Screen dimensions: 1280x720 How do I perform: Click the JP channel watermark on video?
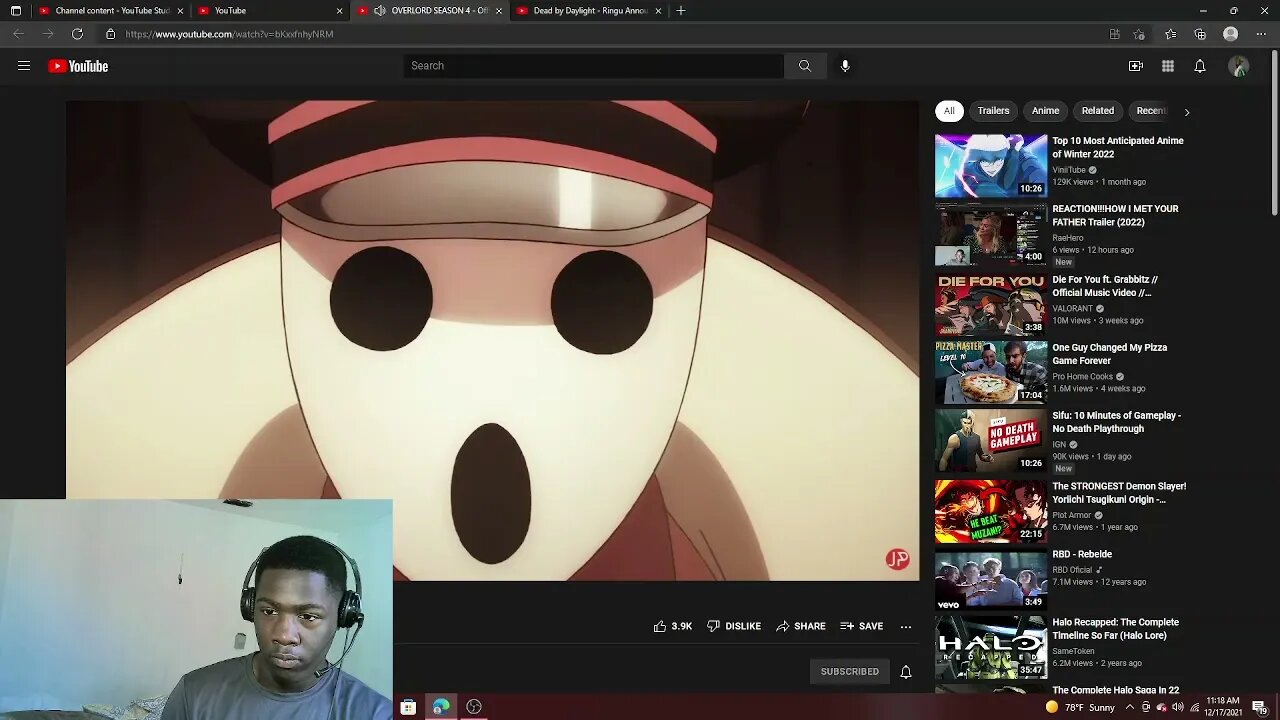[x=897, y=560]
